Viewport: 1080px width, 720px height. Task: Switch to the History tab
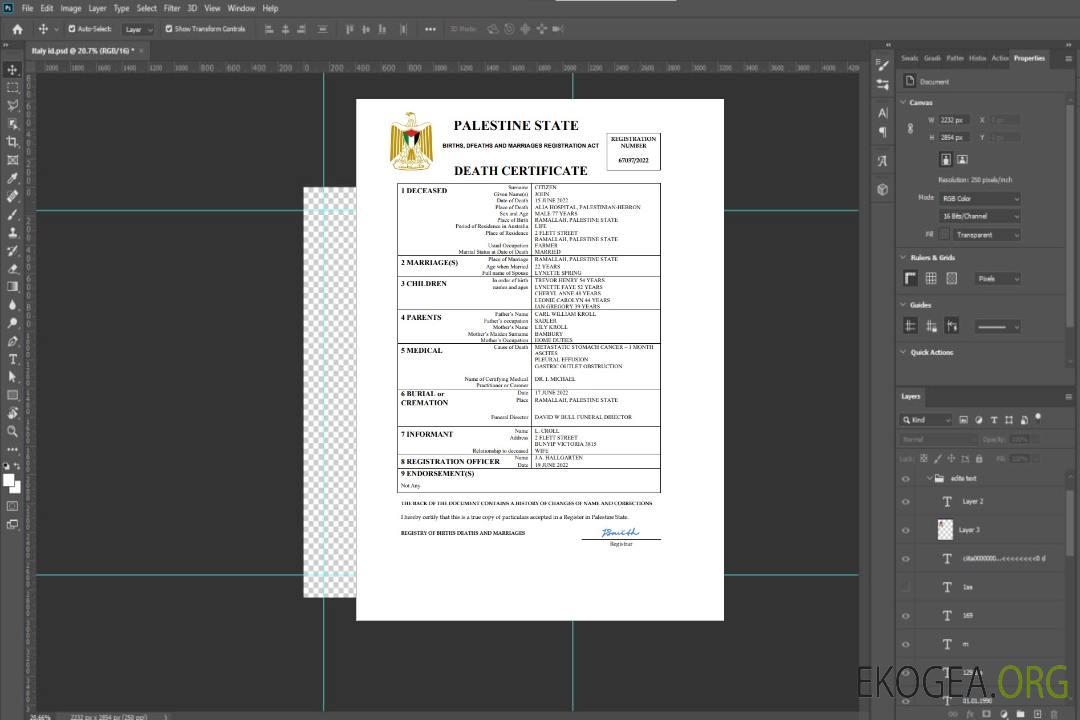coord(977,58)
